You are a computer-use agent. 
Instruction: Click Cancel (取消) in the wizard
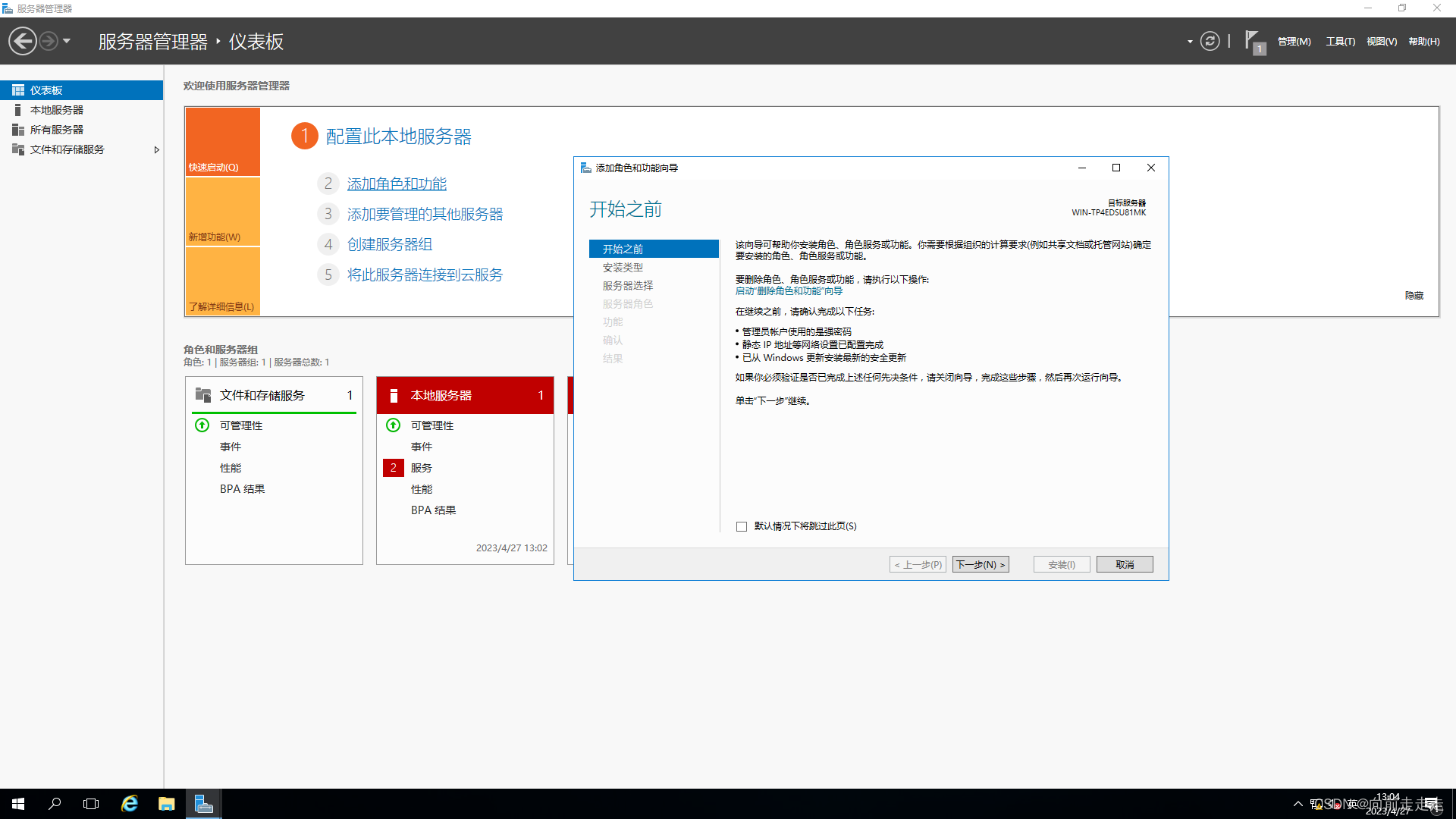pyautogui.click(x=1124, y=564)
